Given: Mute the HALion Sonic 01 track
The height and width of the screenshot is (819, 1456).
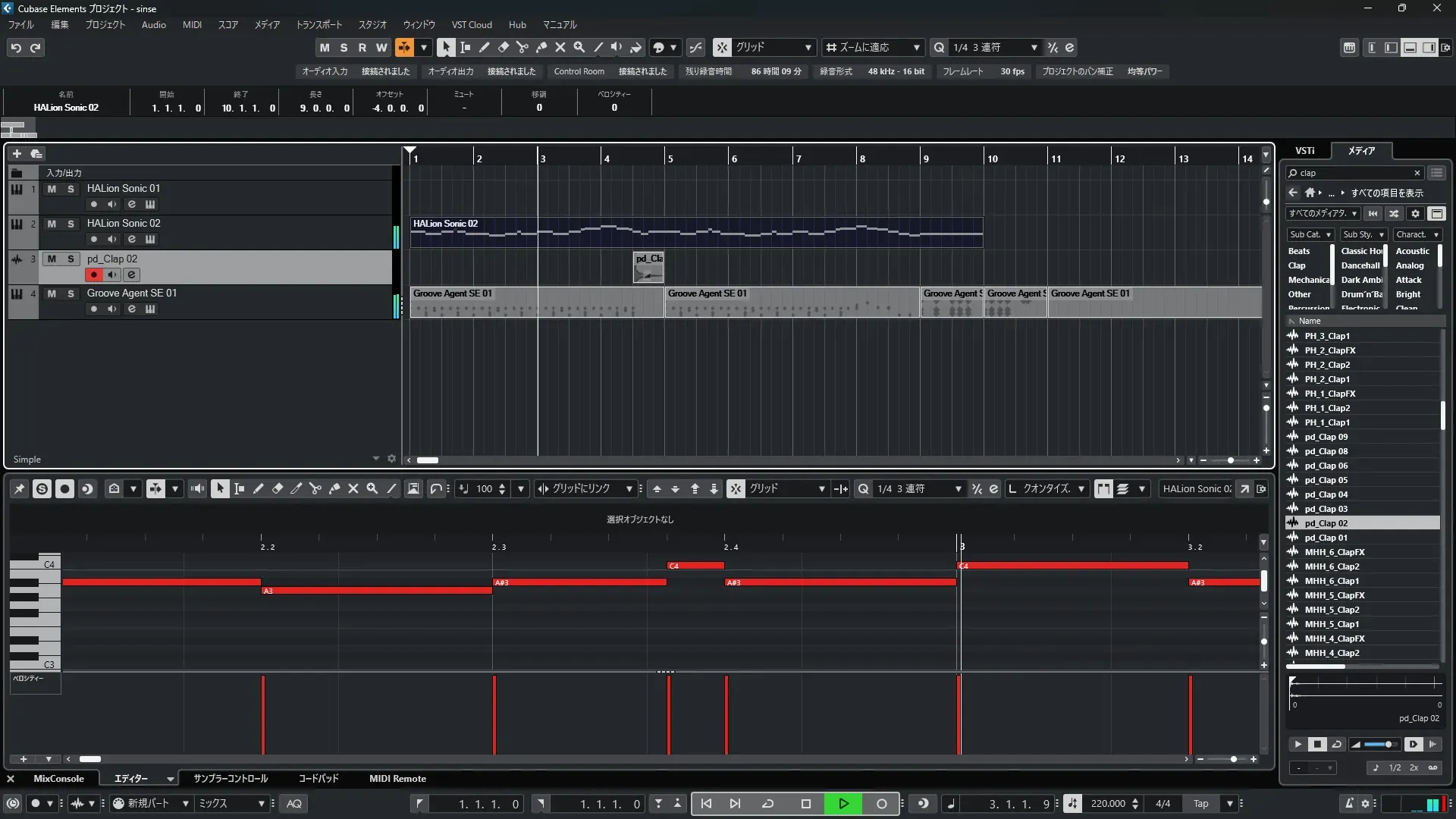Looking at the screenshot, I should tap(52, 189).
